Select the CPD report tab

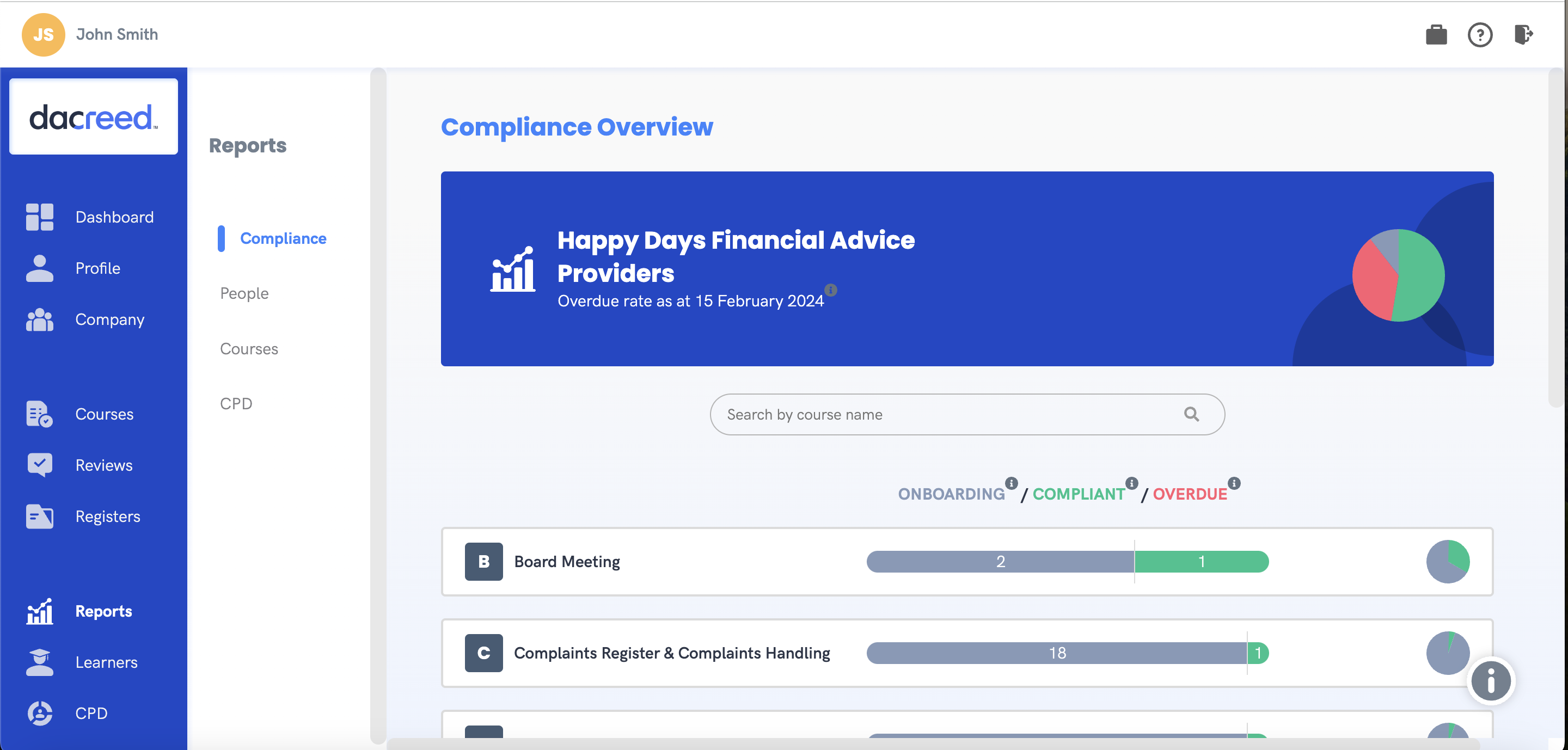[236, 404]
